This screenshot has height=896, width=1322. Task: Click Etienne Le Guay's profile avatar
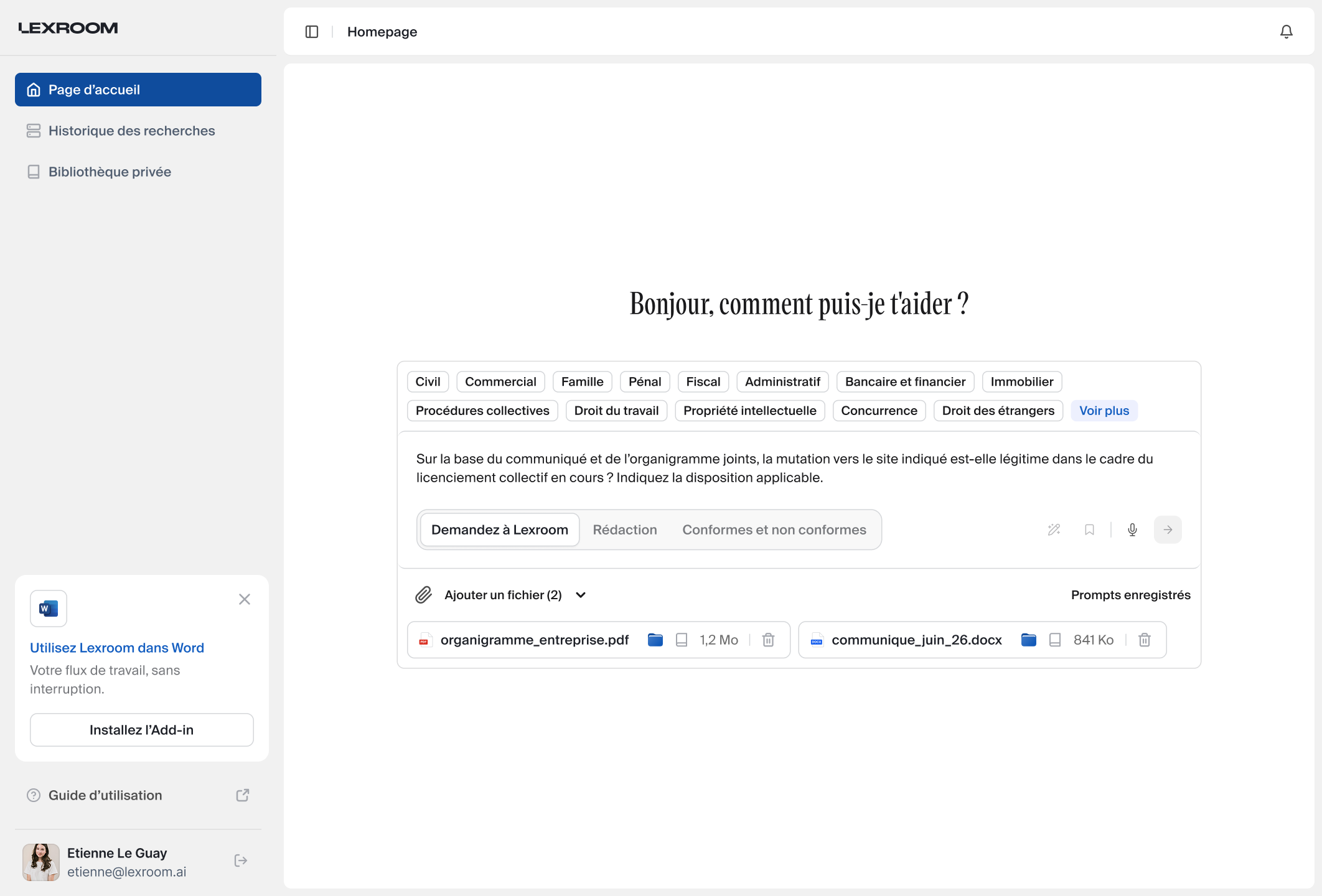click(x=41, y=862)
